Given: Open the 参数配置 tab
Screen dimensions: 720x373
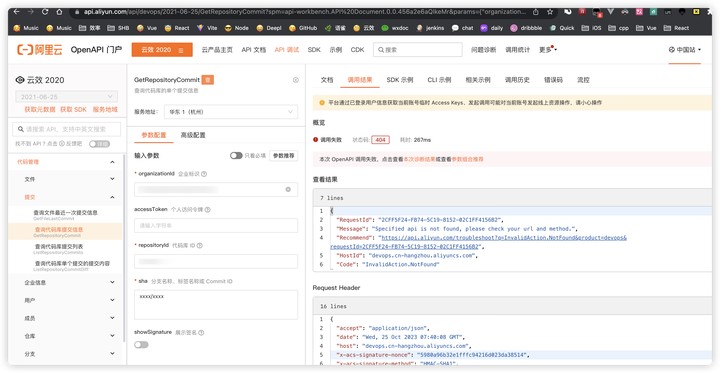Looking at the screenshot, I should (x=154, y=135).
